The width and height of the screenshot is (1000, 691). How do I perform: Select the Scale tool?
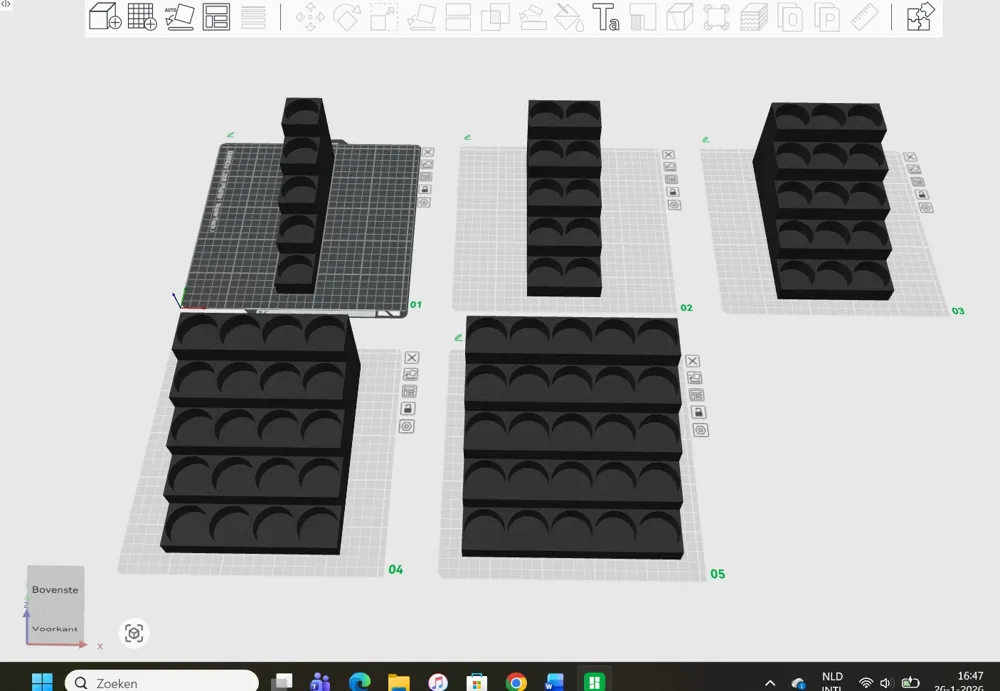point(385,17)
